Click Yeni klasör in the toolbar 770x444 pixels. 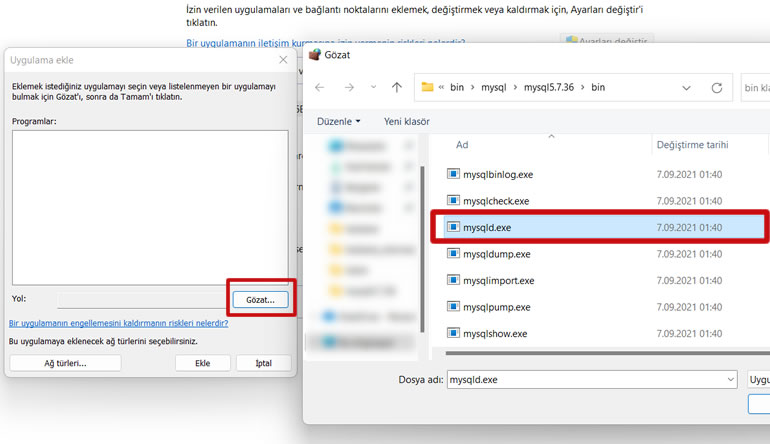point(406,121)
